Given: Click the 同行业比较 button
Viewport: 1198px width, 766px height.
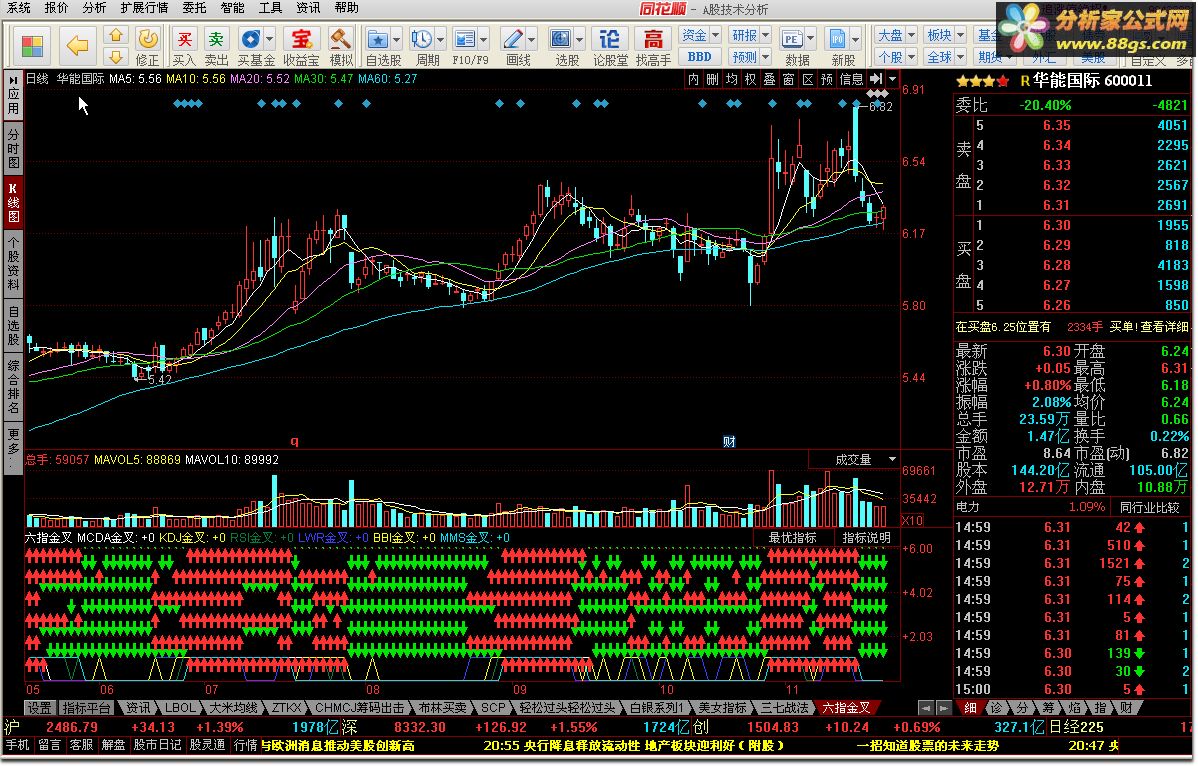Looking at the screenshot, I should coord(1149,507).
